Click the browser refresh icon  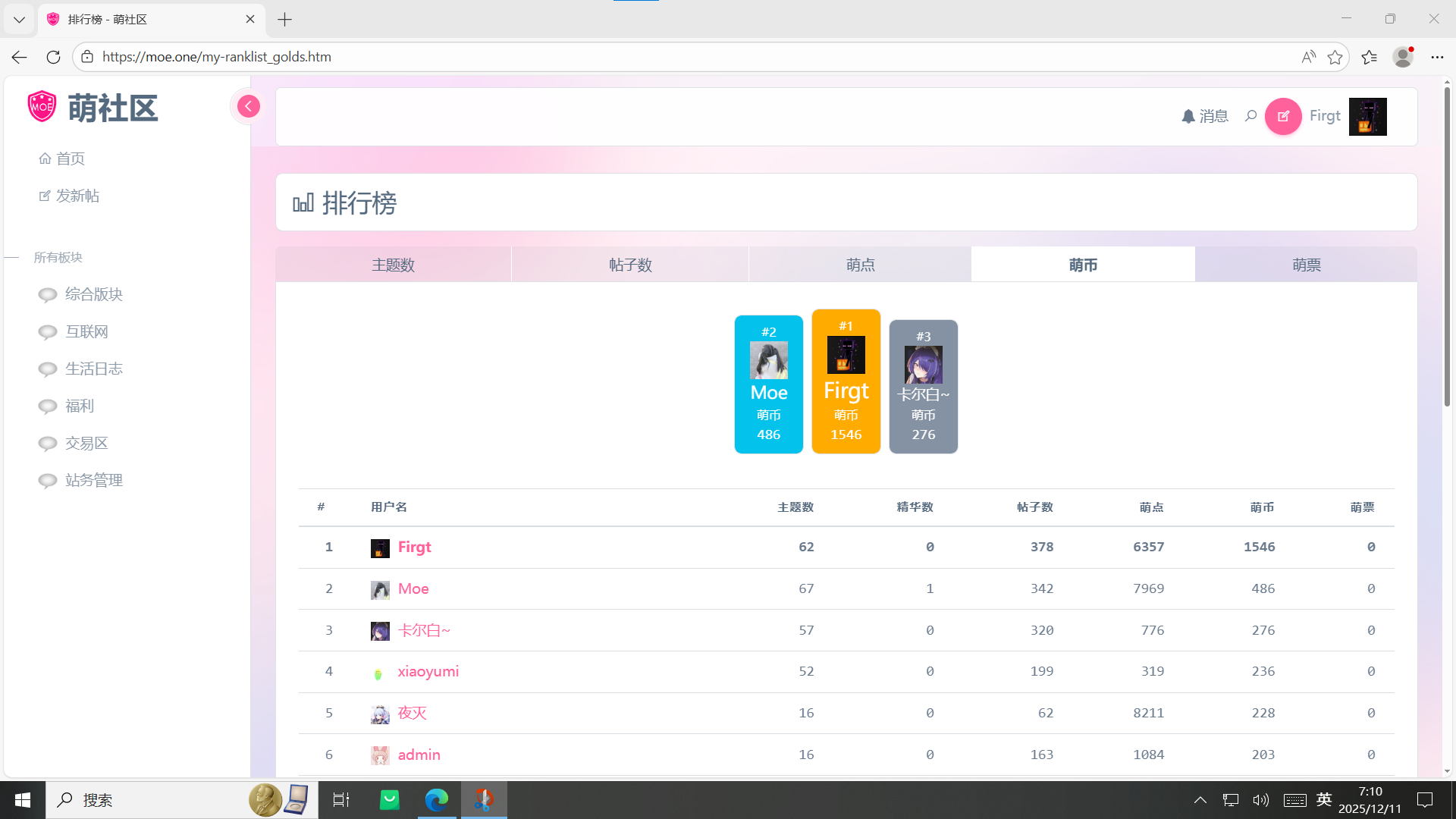pyautogui.click(x=53, y=57)
